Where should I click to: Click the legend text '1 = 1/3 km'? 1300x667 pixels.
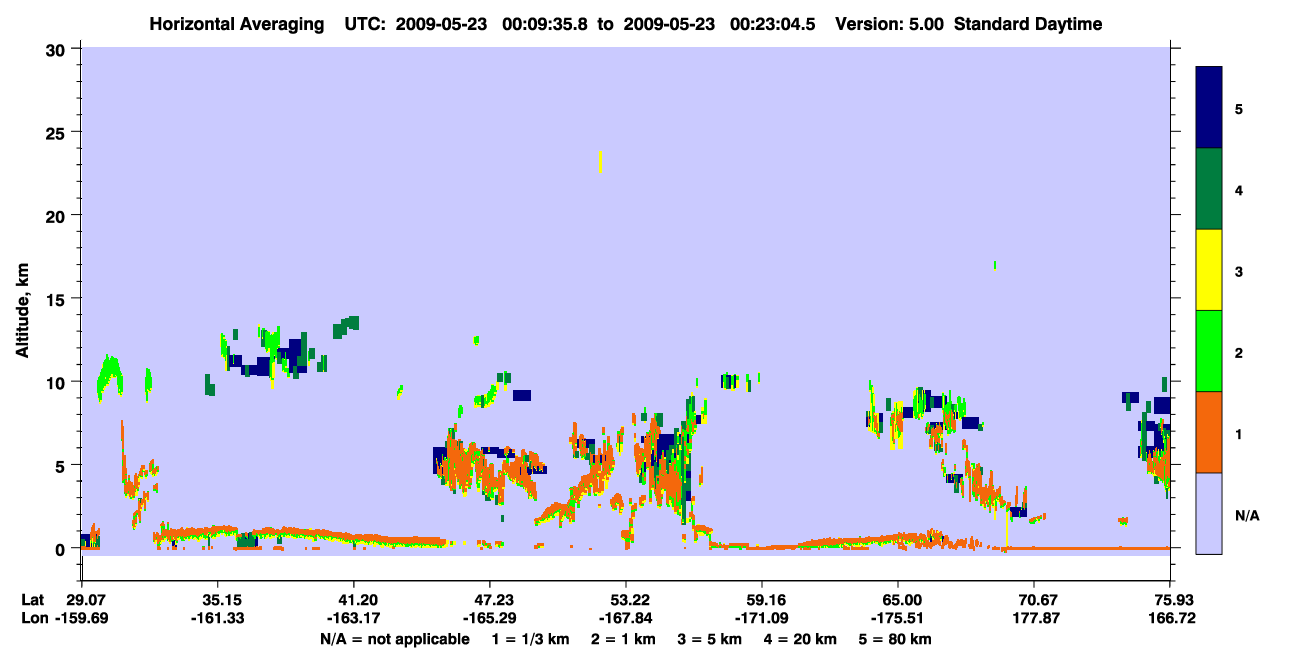point(530,639)
